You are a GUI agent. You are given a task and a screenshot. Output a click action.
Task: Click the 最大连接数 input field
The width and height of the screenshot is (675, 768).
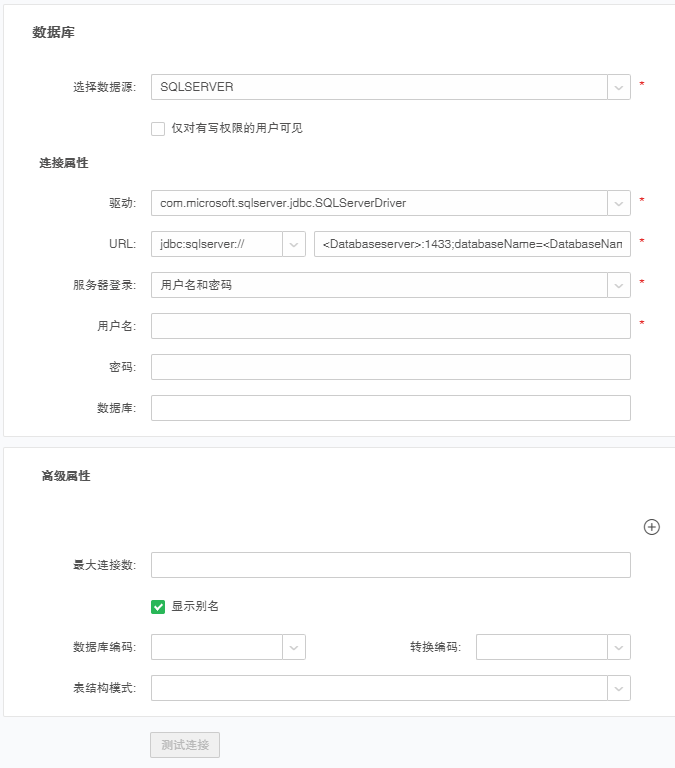pos(390,565)
